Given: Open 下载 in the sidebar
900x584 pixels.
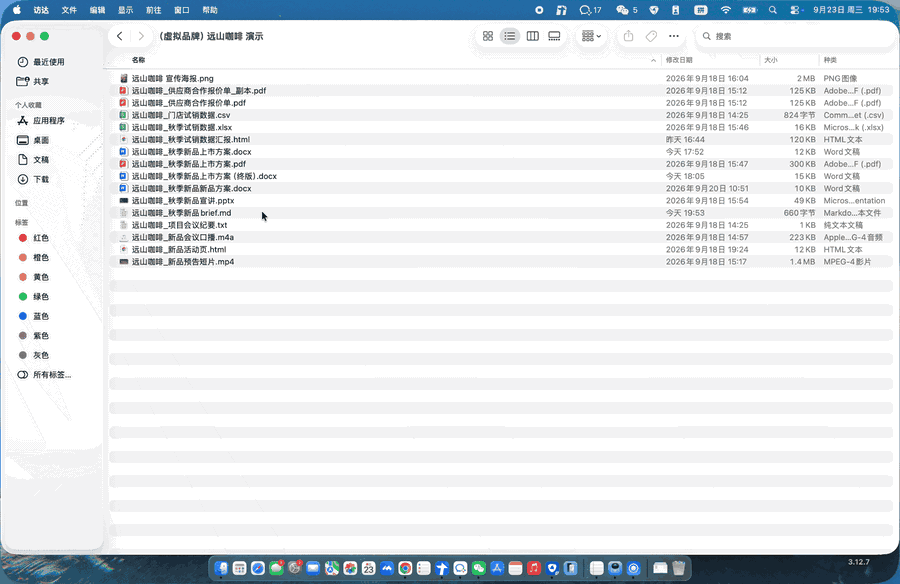Looking at the screenshot, I should pyautogui.click(x=33, y=179).
